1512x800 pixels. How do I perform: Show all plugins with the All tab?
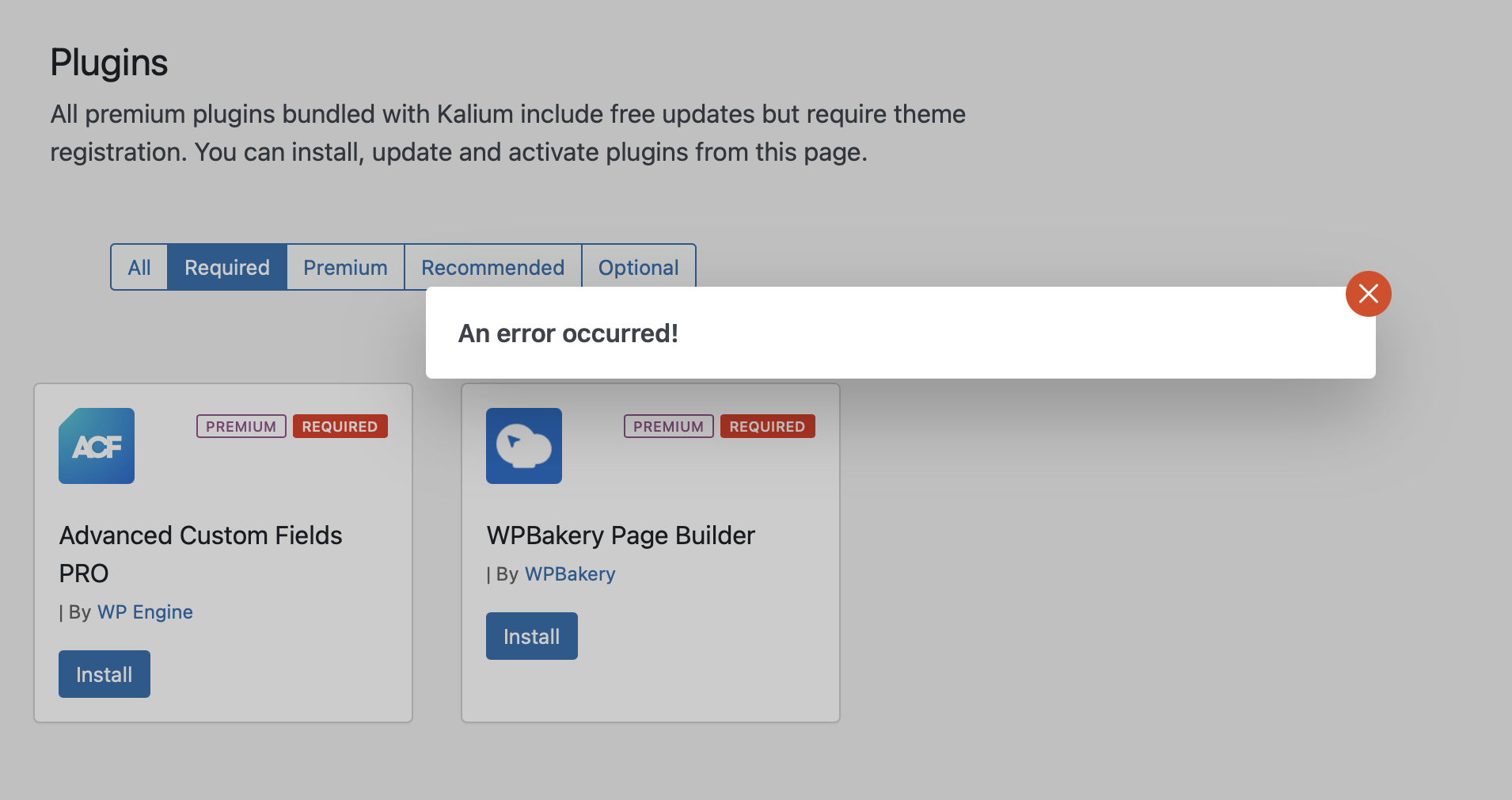click(x=139, y=268)
